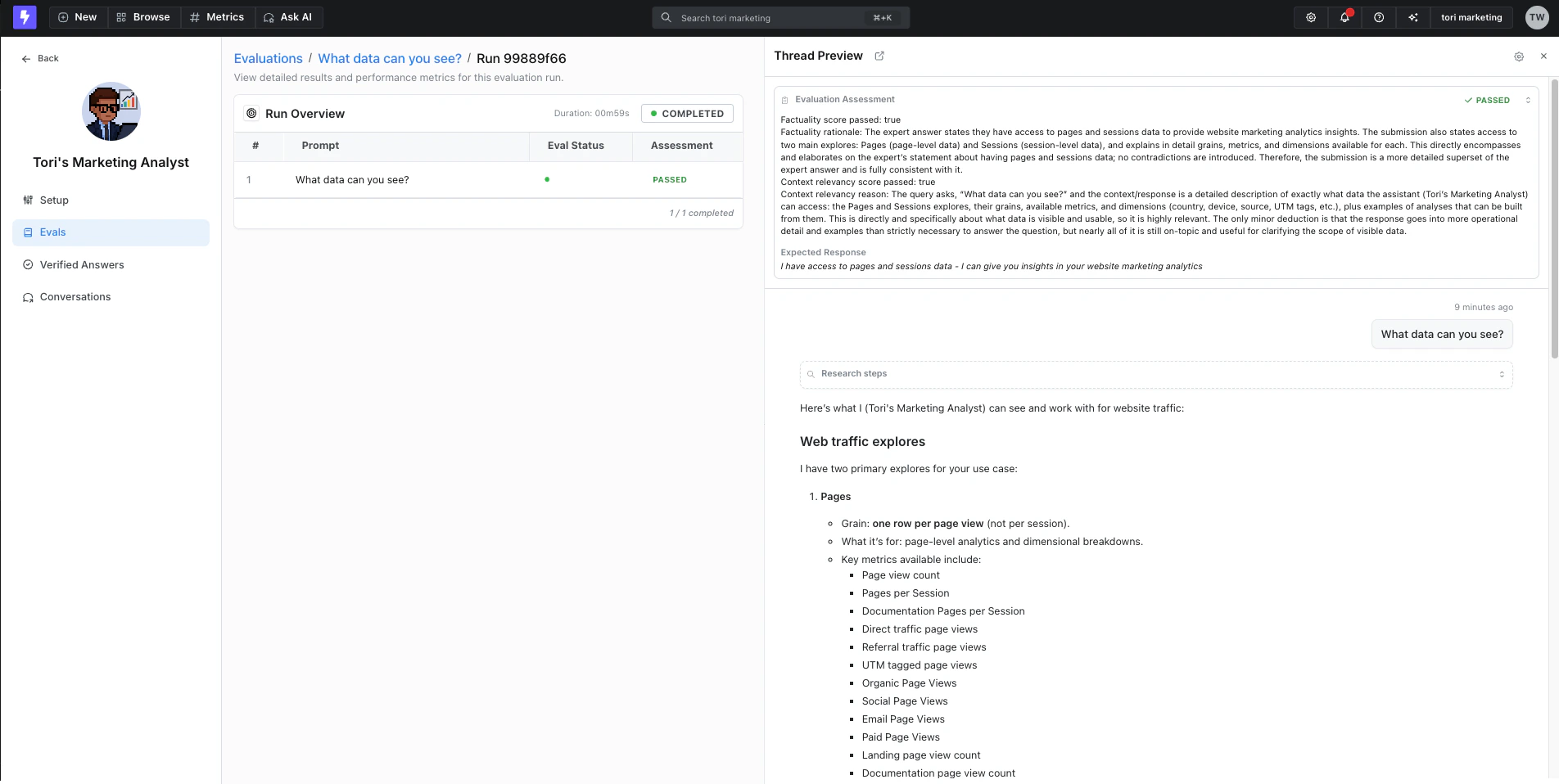Click the Run Overview target icon
The width and height of the screenshot is (1559, 784).
251,114
